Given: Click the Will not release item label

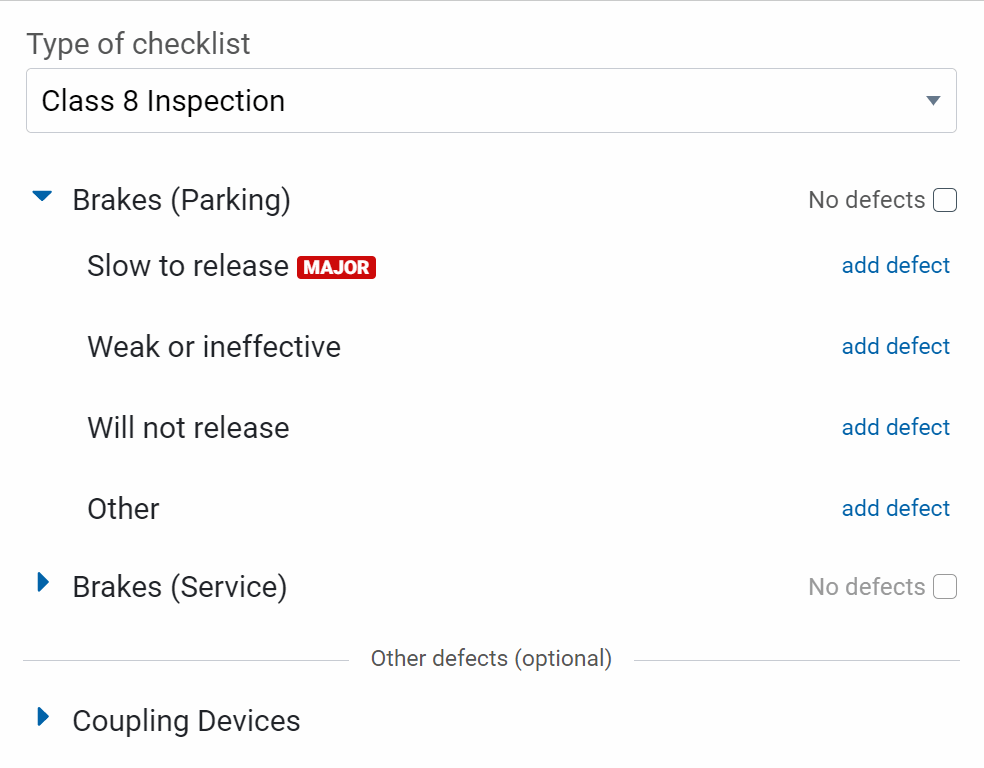Looking at the screenshot, I should pyautogui.click(x=188, y=428).
